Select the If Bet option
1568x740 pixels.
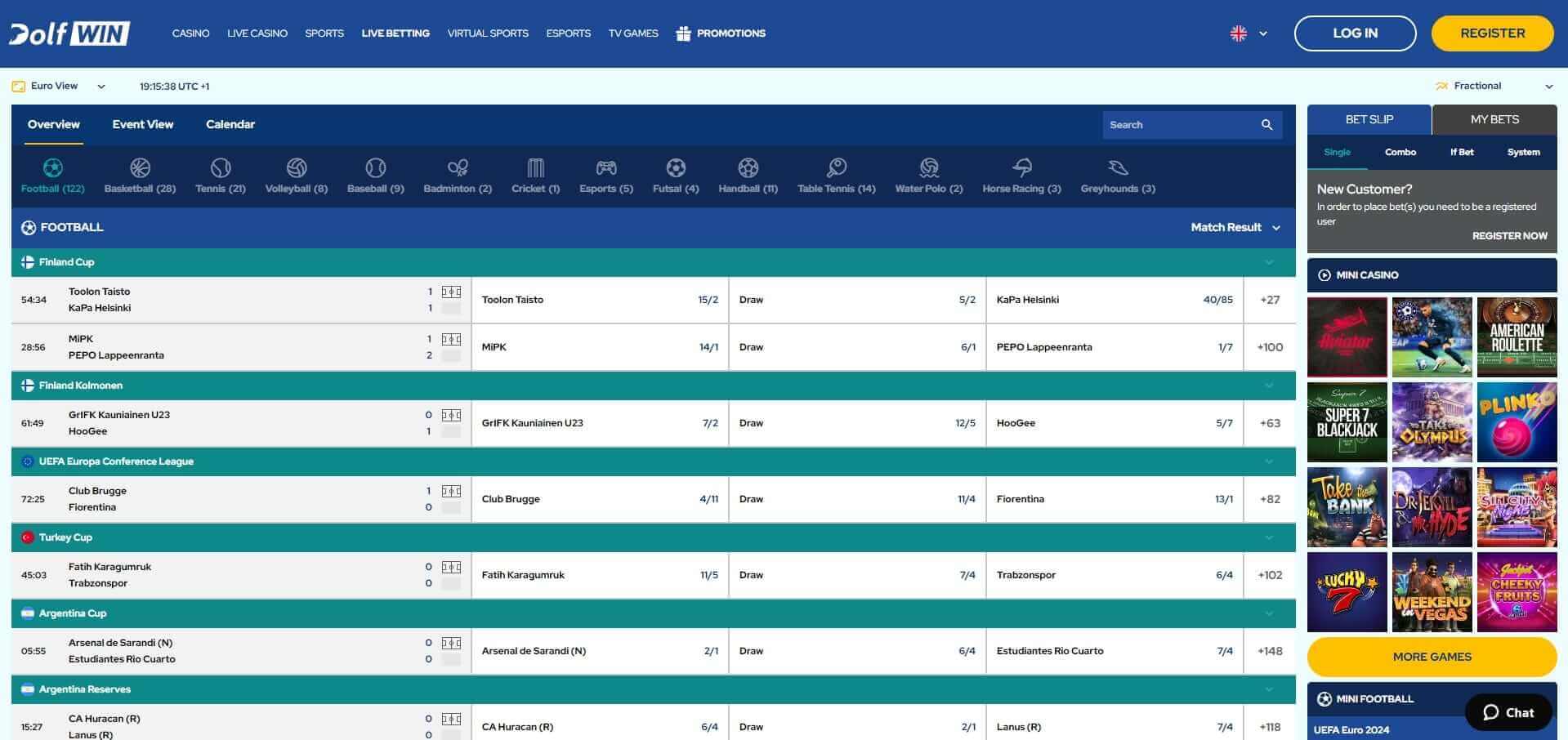1461,152
